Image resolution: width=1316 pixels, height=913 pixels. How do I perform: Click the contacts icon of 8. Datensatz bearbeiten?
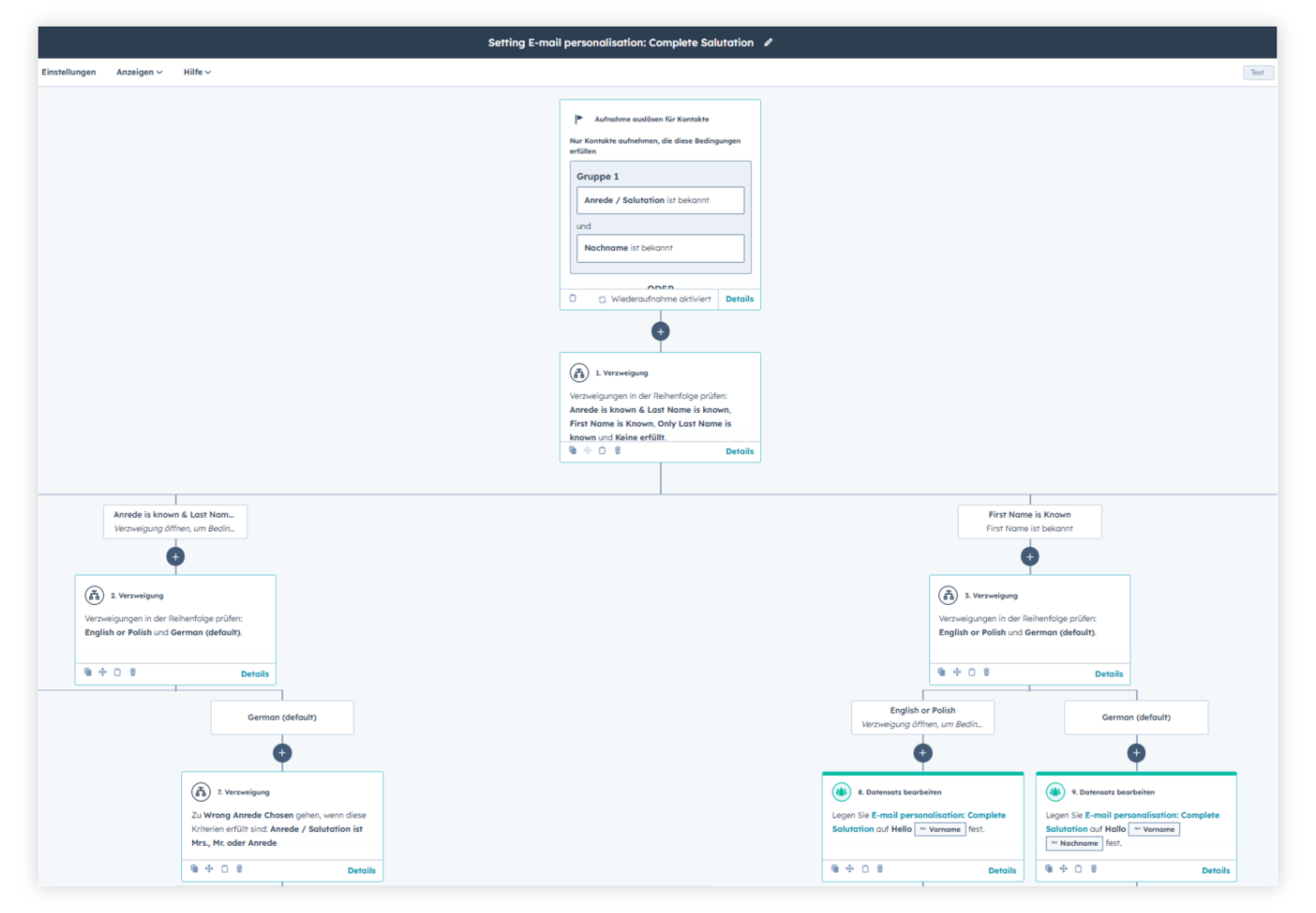tap(842, 792)
